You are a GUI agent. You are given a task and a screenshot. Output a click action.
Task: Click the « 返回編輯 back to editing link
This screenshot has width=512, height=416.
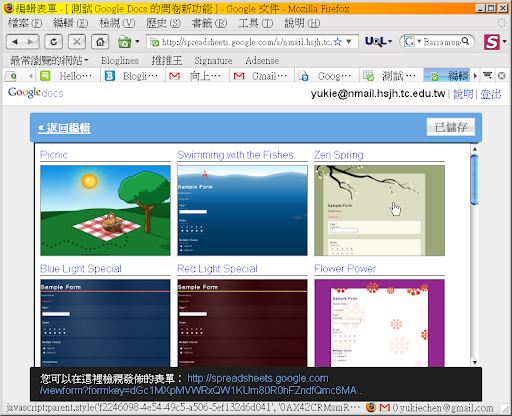click(x=64, y=128)
